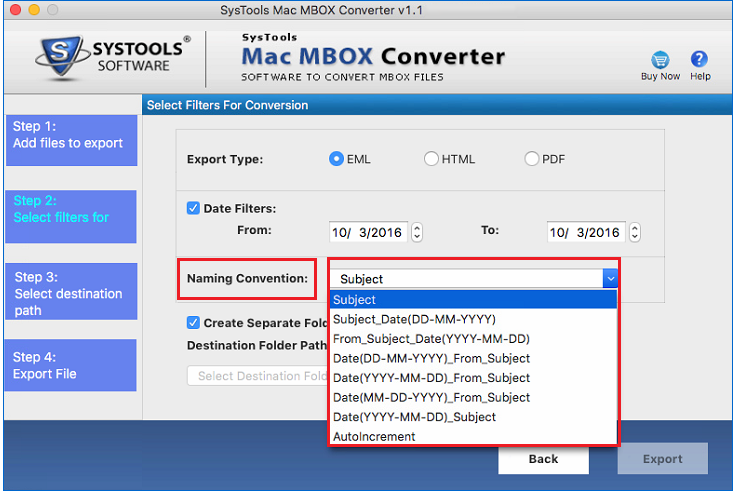The width and height of the screenshot is (736, 491).
Task: Toggle the Create Separate Folder checkbox
Action: point(194,323)
